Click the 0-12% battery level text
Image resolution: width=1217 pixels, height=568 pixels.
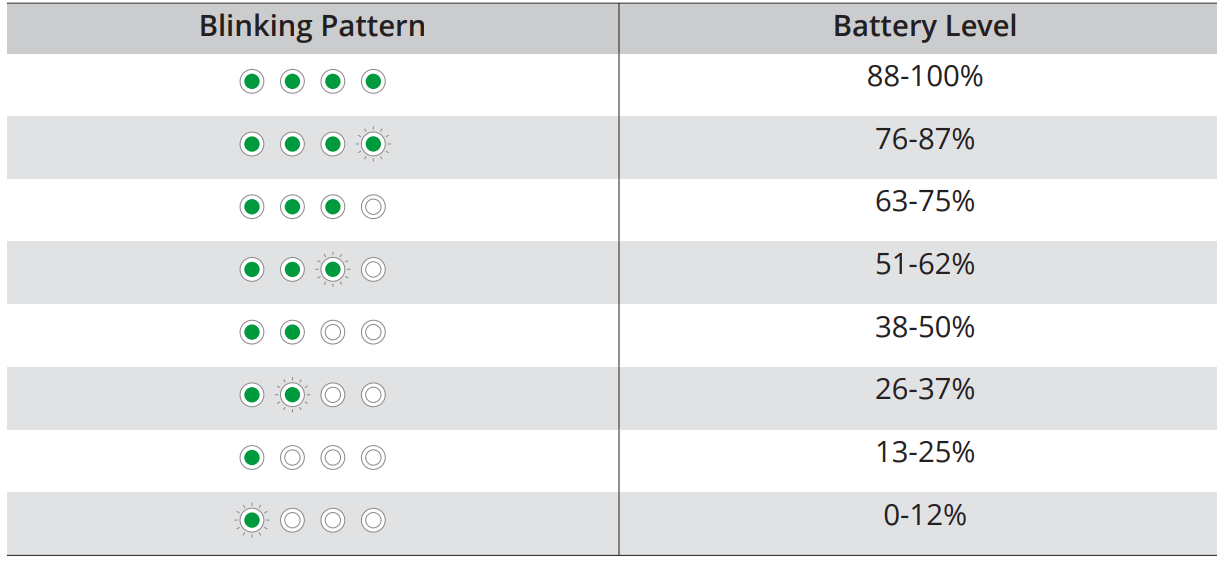click(x=924, y=515)
